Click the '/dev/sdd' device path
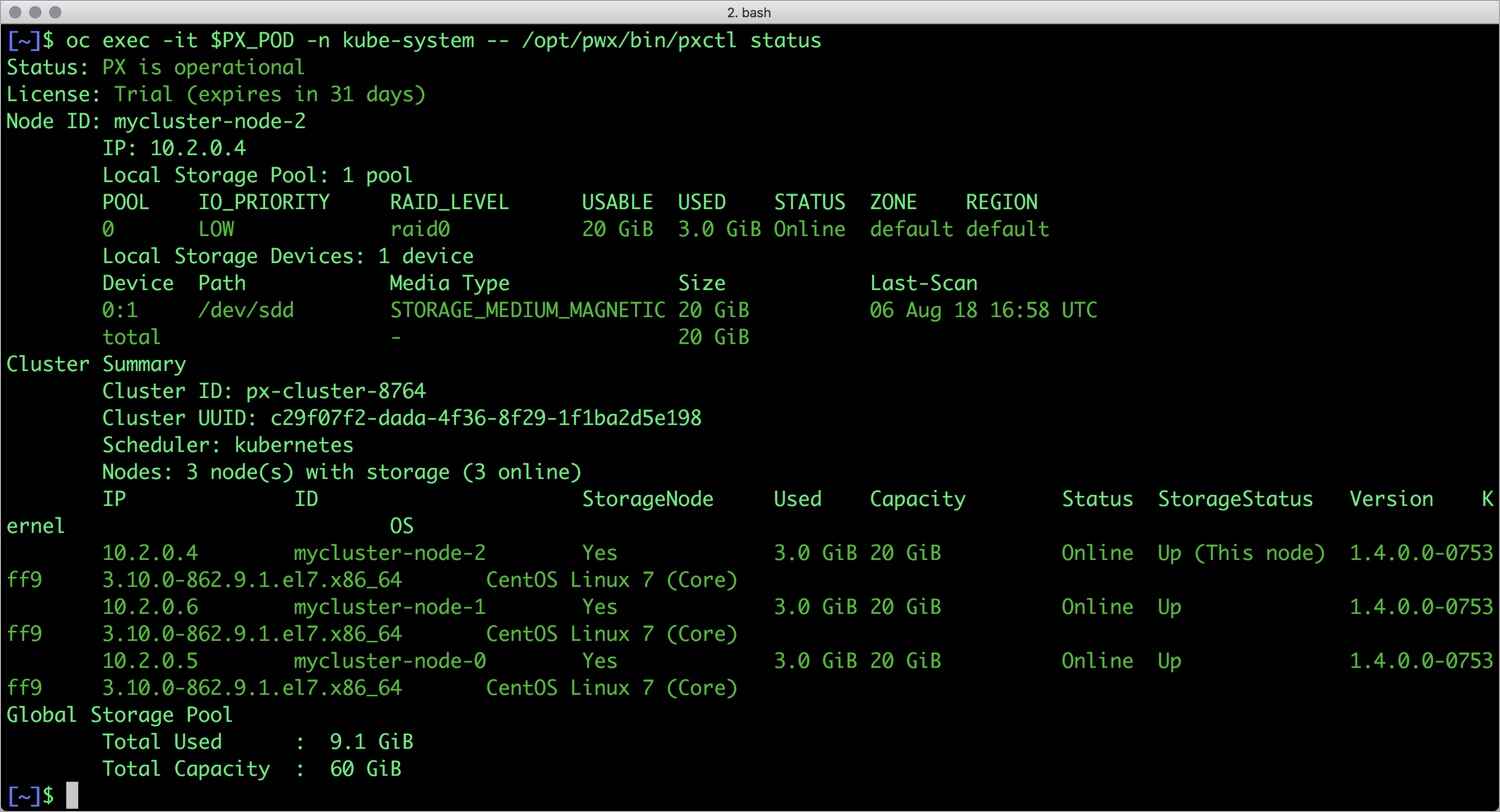 click(246, 310)
